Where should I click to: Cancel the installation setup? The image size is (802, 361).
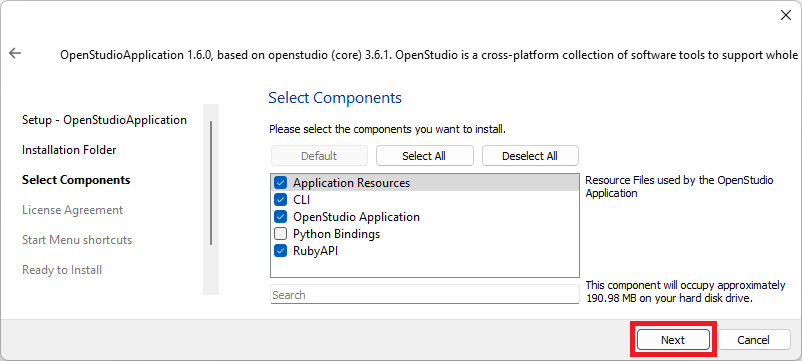753,340
